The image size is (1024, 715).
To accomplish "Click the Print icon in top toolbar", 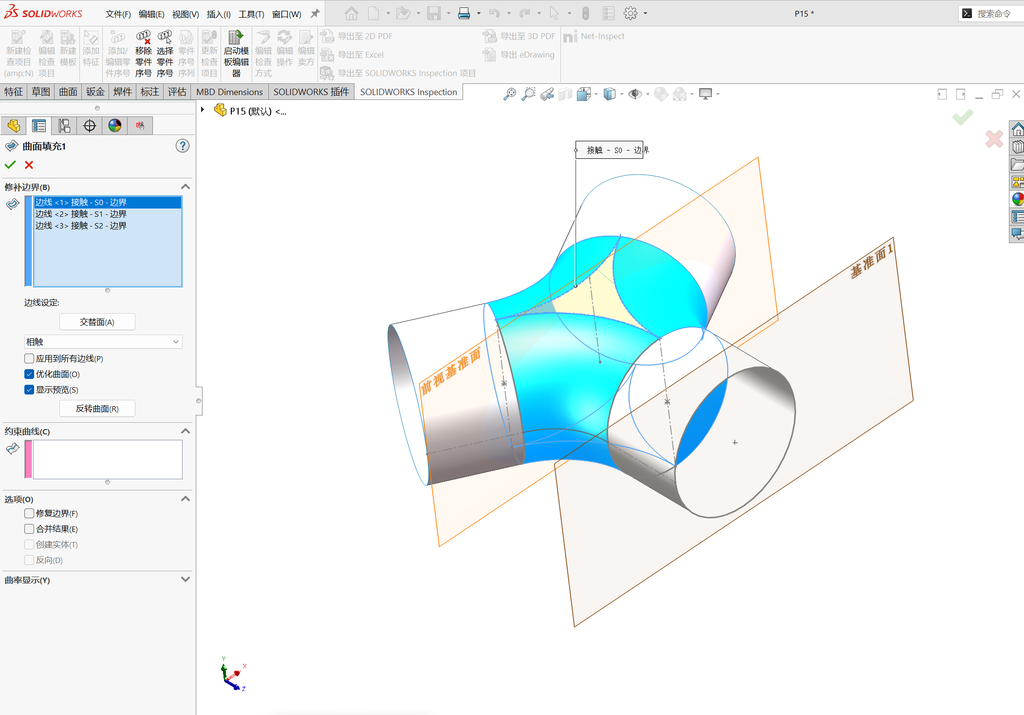I will 464,13.
